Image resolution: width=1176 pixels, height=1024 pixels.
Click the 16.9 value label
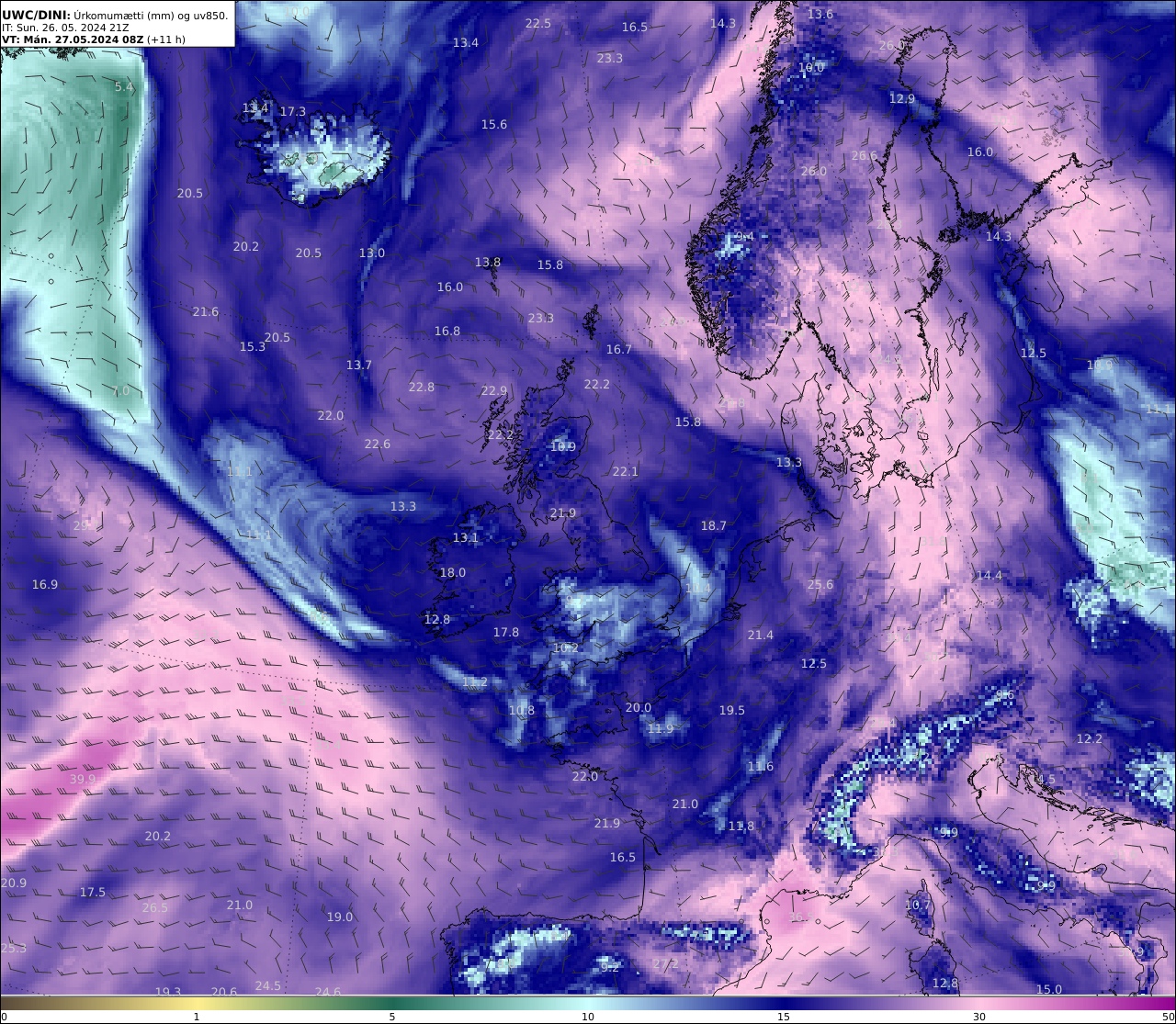[x=45, y=584]
